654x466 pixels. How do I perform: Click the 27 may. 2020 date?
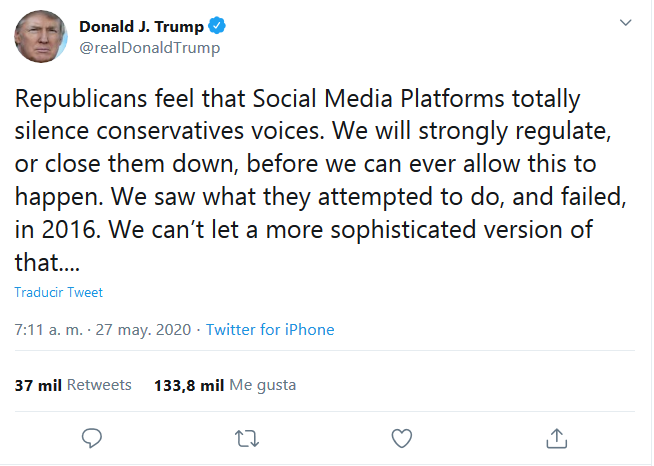144,330
